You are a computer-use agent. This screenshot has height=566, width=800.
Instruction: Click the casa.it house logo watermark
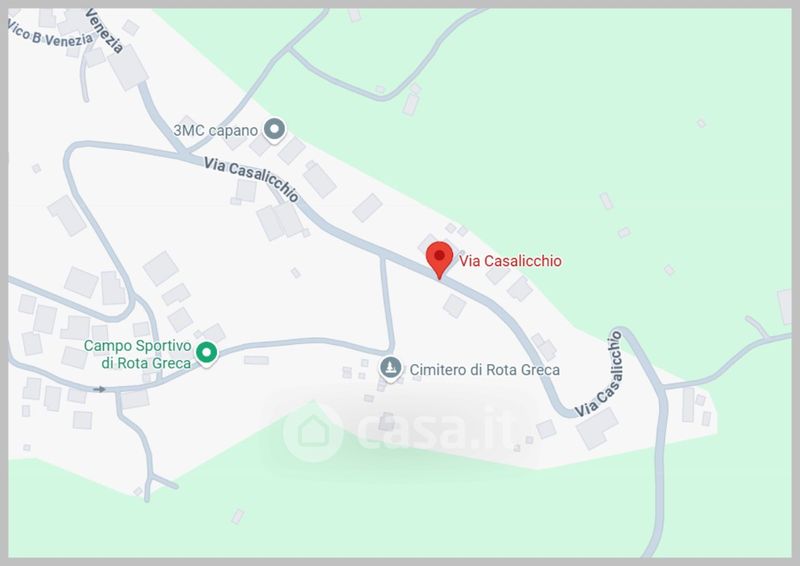[313, 432]
